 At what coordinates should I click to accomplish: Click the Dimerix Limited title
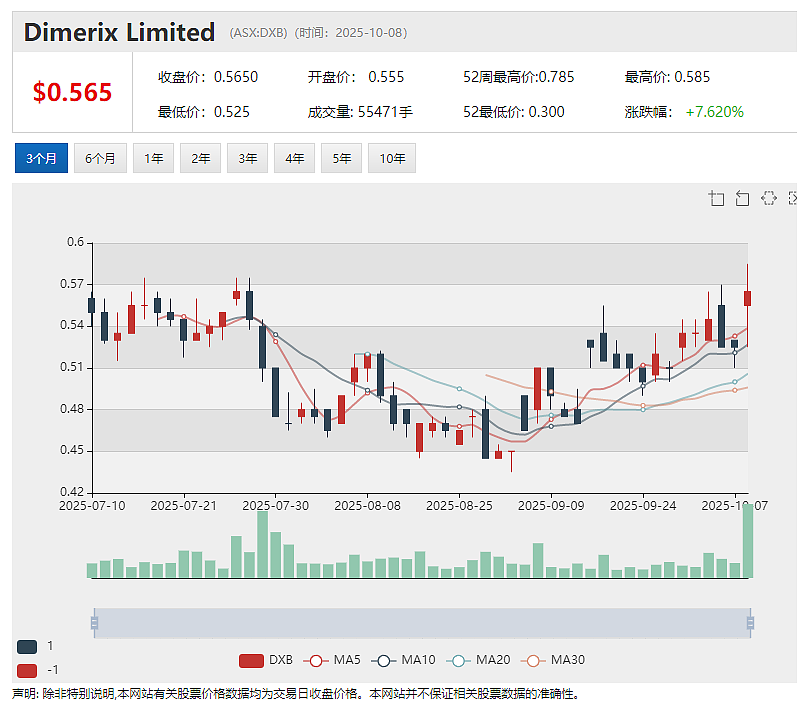119,32
